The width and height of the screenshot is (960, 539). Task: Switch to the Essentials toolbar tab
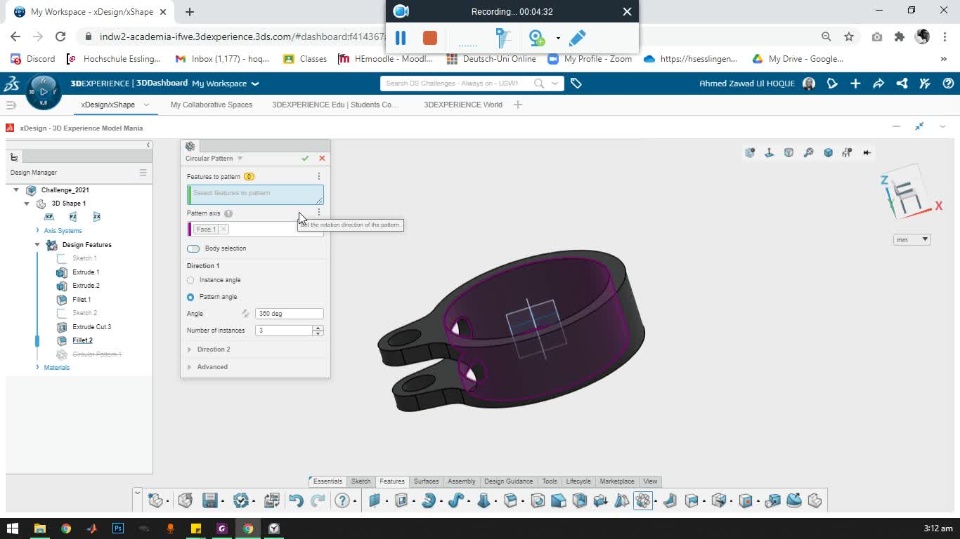[x=328, y=481]
